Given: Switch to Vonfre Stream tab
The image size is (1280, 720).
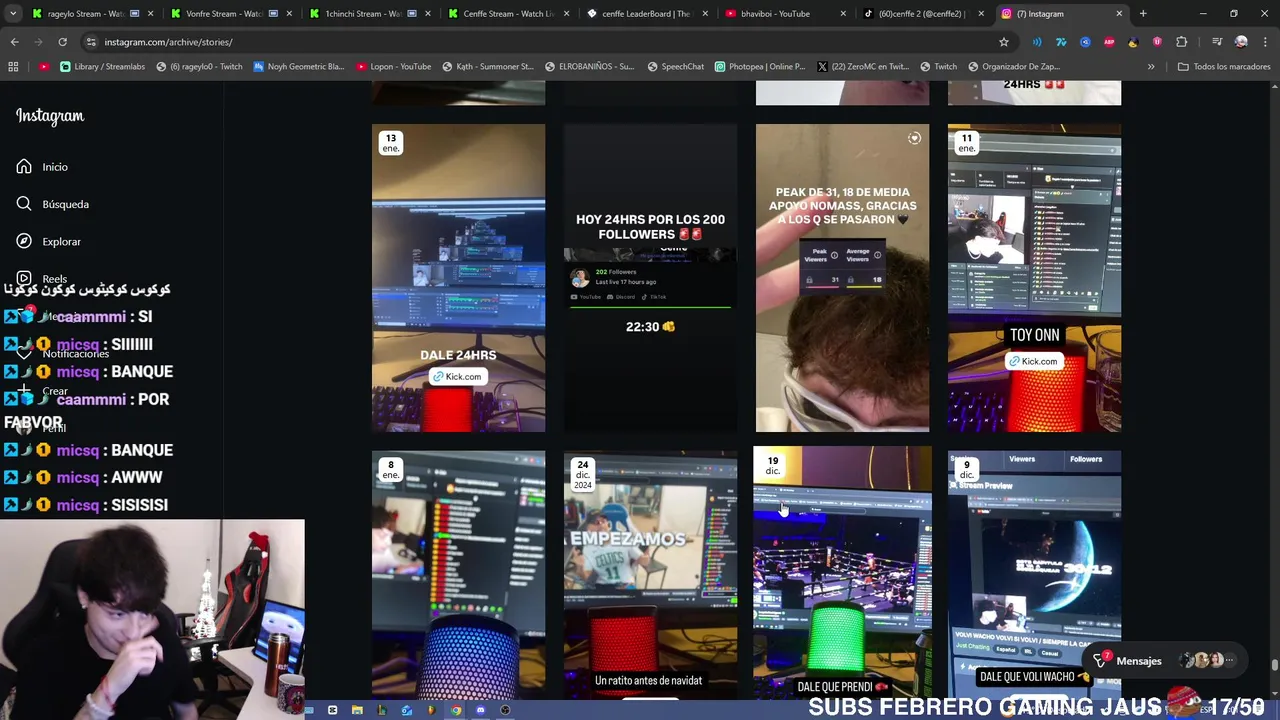Looking at the screenshot, I should [x=230, y=14].
